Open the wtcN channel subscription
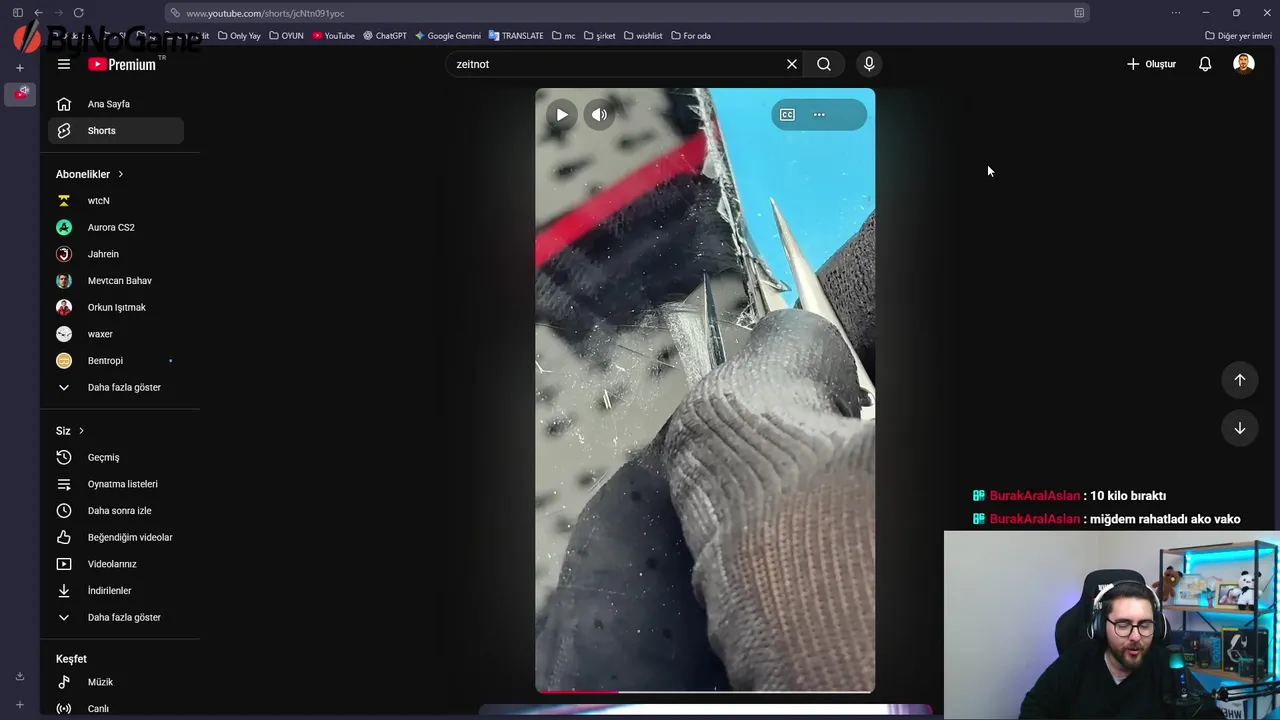The height and width of the screenshot is (720, 1280). tap(116, 201)
